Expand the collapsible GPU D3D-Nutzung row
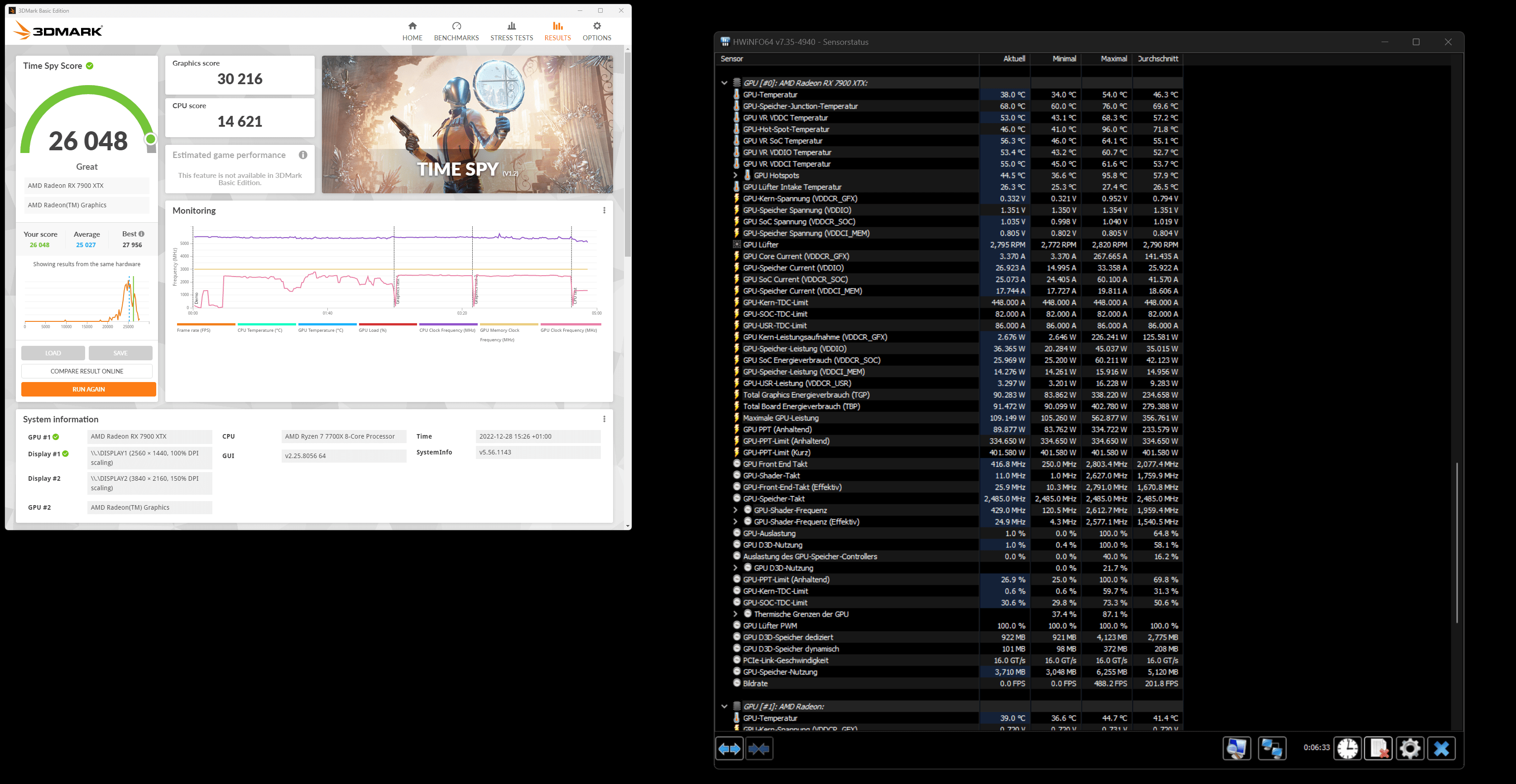 735,568
